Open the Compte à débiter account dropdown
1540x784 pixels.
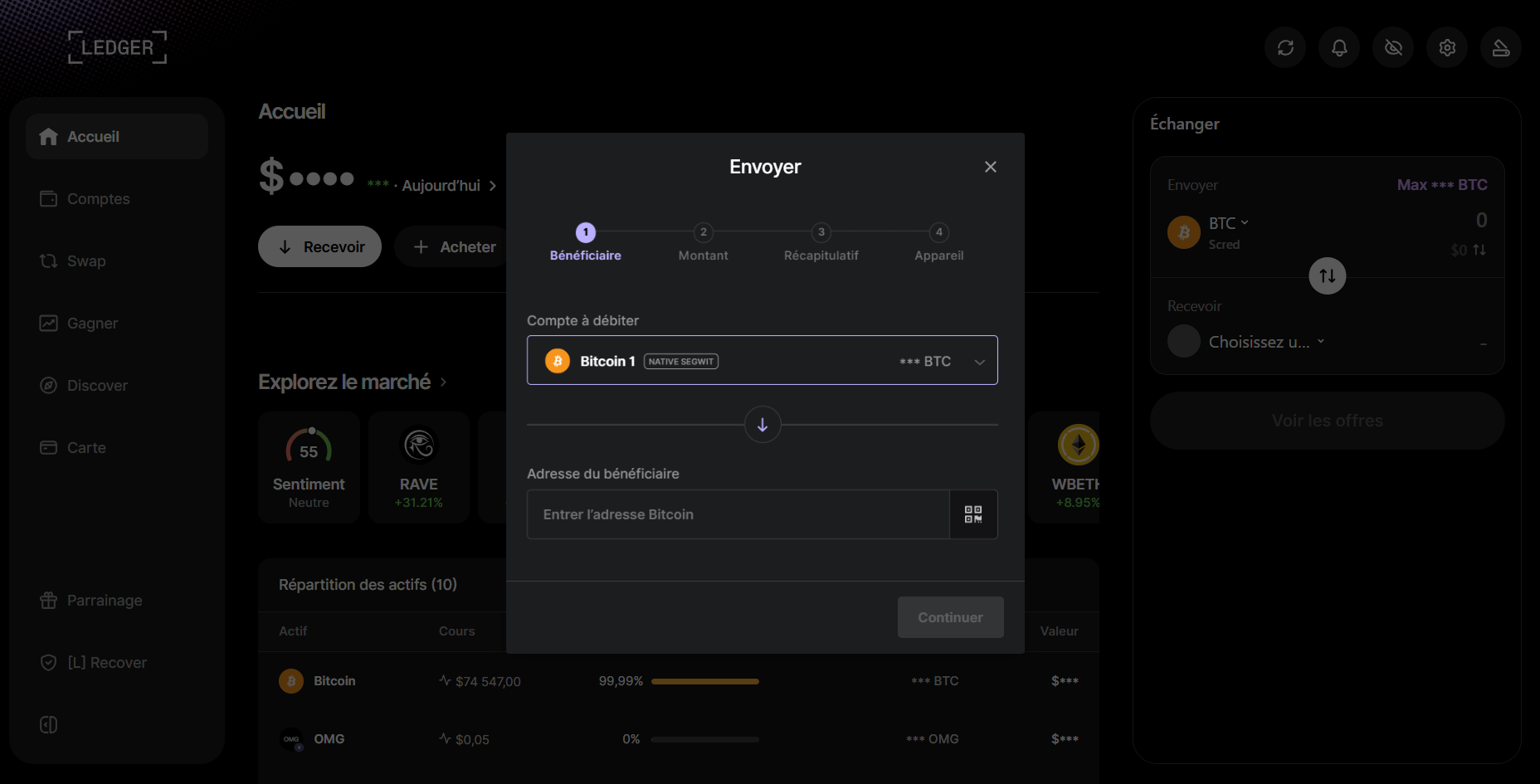tap(763, 360)
